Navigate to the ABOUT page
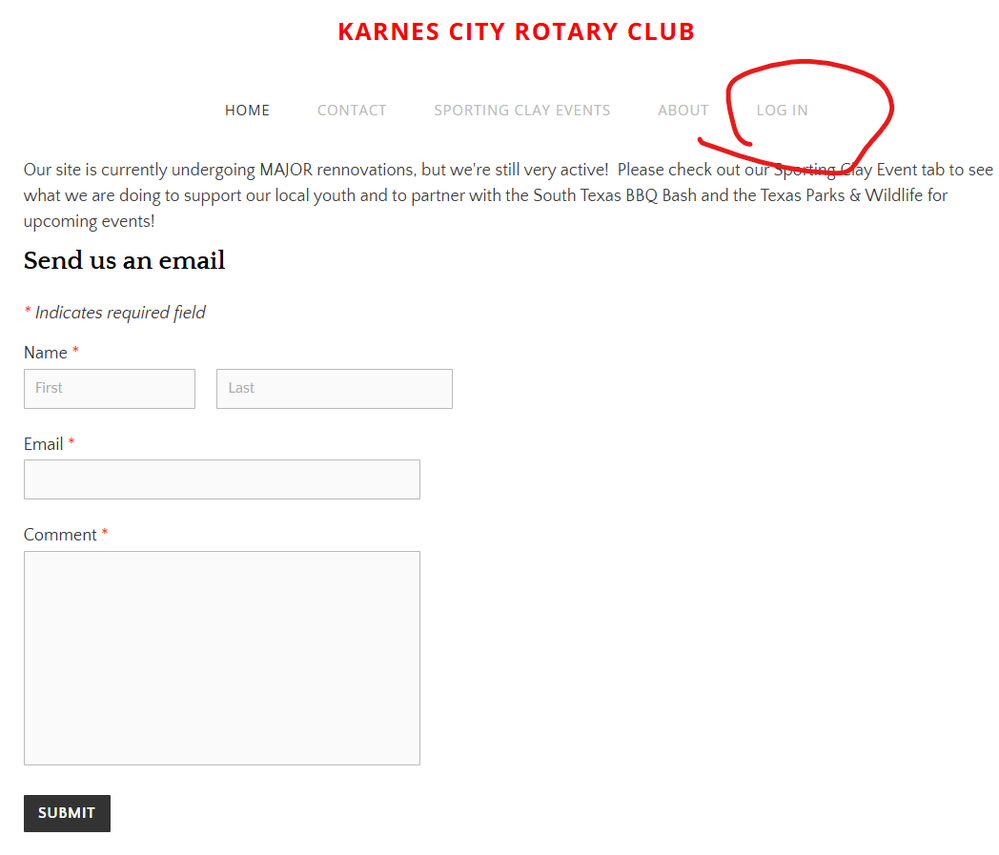Viewport: 999px width, 855px height. 683,110
